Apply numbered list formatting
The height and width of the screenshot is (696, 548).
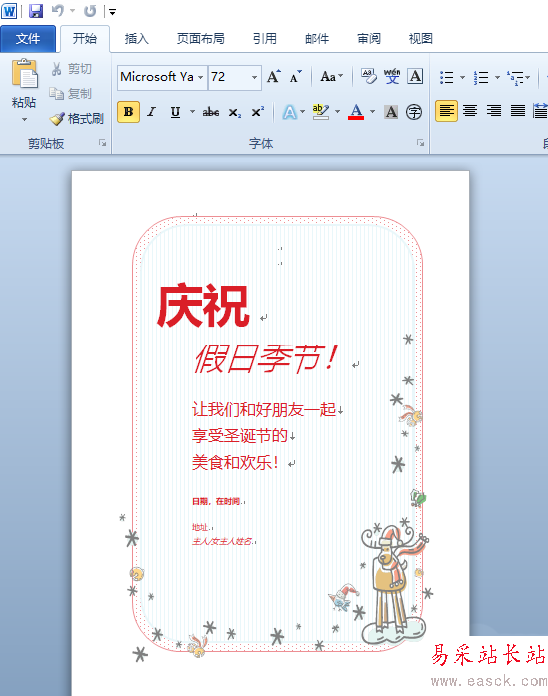click(x=481, y=77)
